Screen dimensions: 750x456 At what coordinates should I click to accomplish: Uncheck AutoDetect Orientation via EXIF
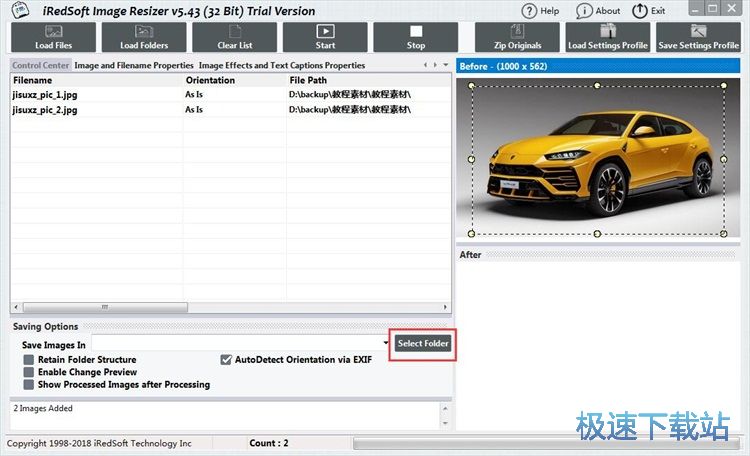tap(226, 360)
